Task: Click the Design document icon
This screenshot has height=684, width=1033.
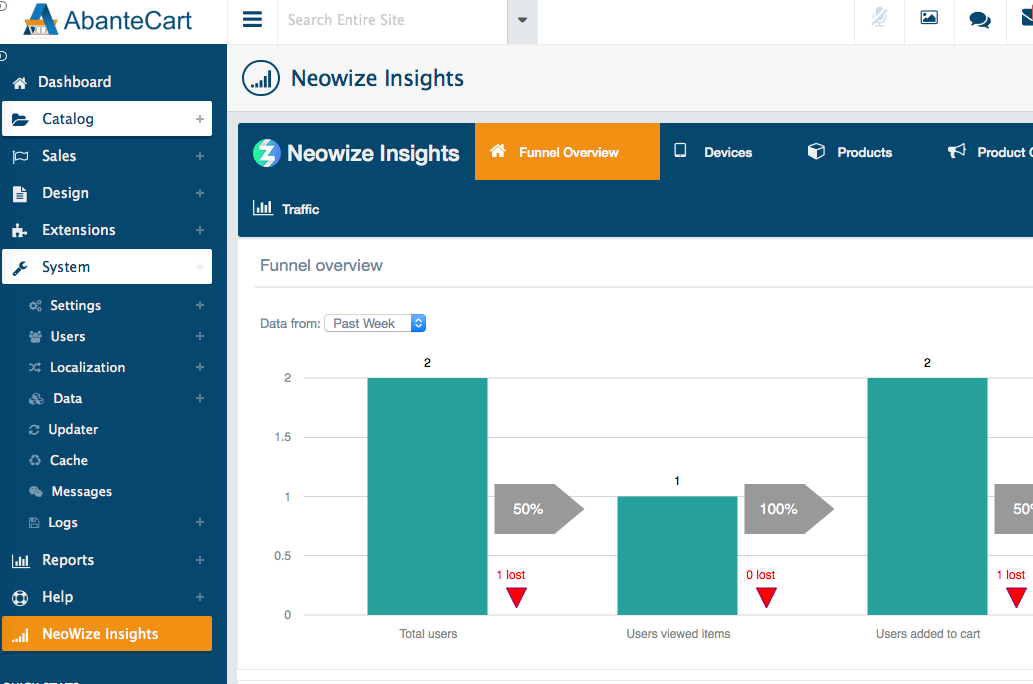Action: coord(20,194)
